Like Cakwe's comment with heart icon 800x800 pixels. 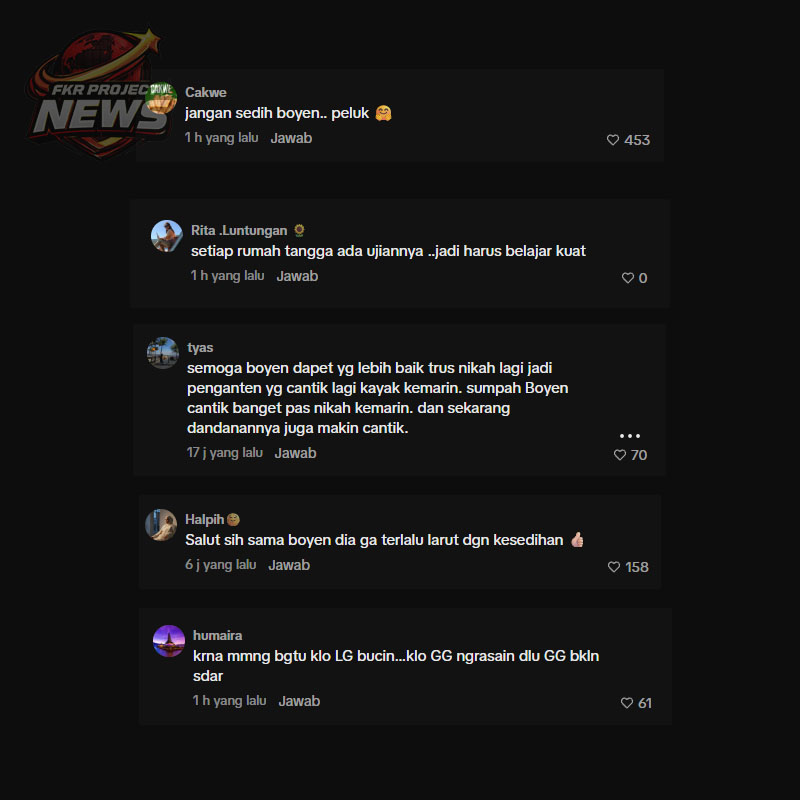[x=613, y=140]
